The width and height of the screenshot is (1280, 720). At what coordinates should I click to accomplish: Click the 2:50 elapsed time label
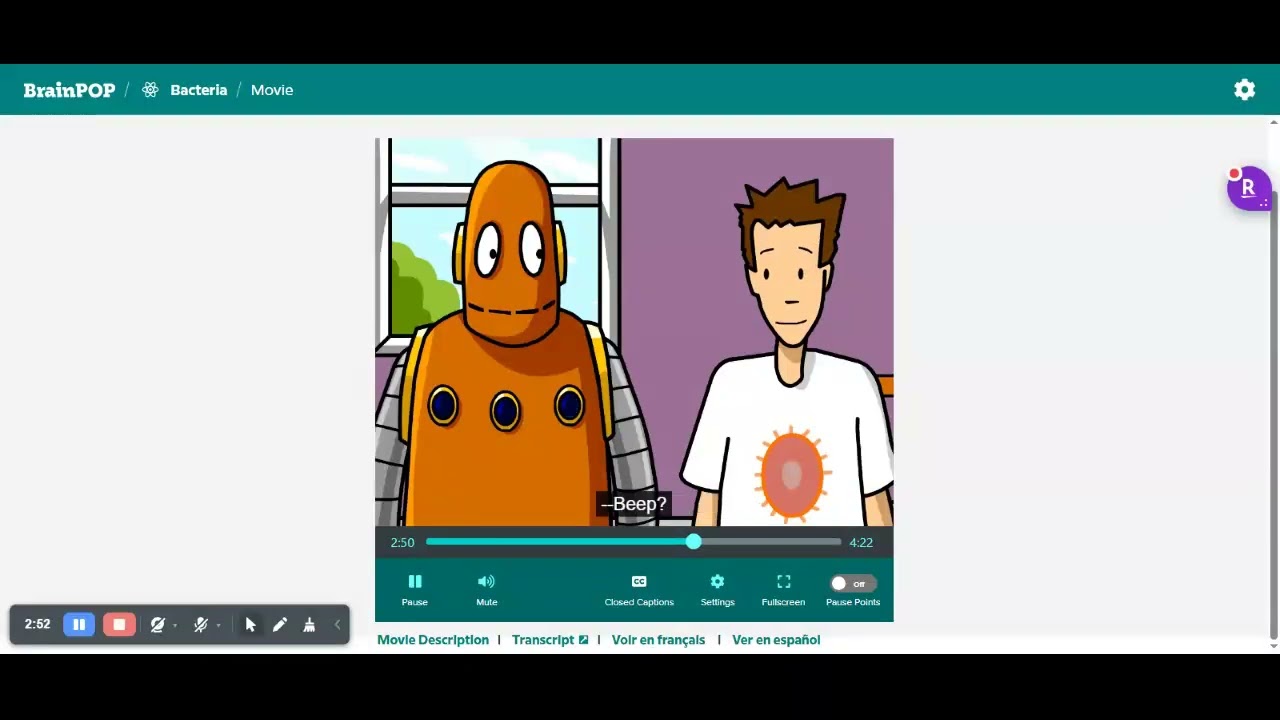(402, 542)
